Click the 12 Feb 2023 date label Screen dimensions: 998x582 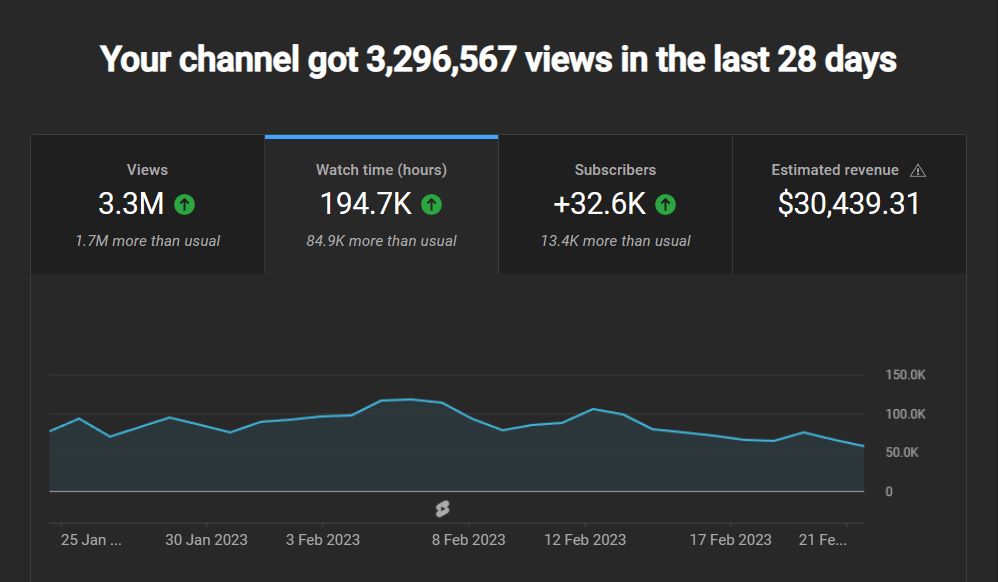pyautogui.click(x=585, y=540)
